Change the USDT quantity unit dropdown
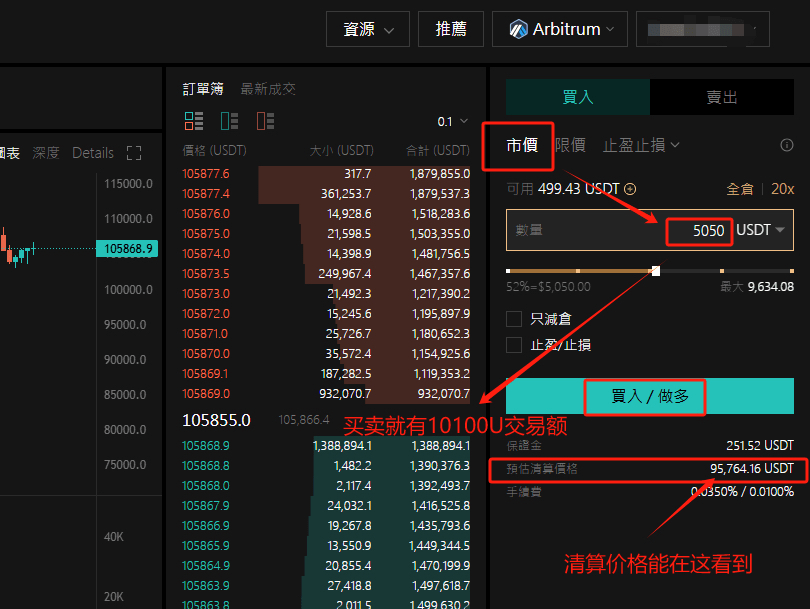 (759, 230)
